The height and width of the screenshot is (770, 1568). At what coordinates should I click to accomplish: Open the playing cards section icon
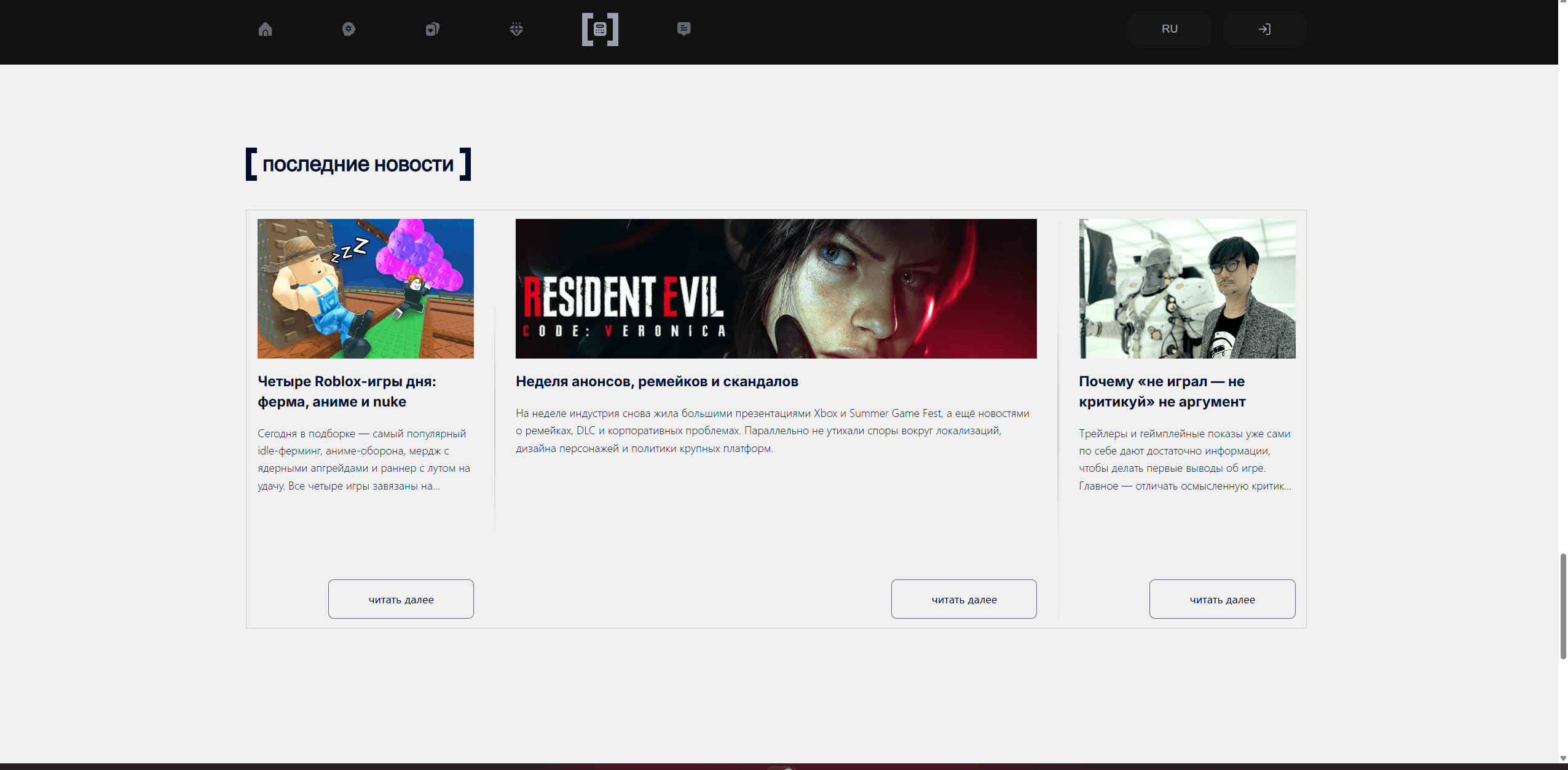coord(433,29)
